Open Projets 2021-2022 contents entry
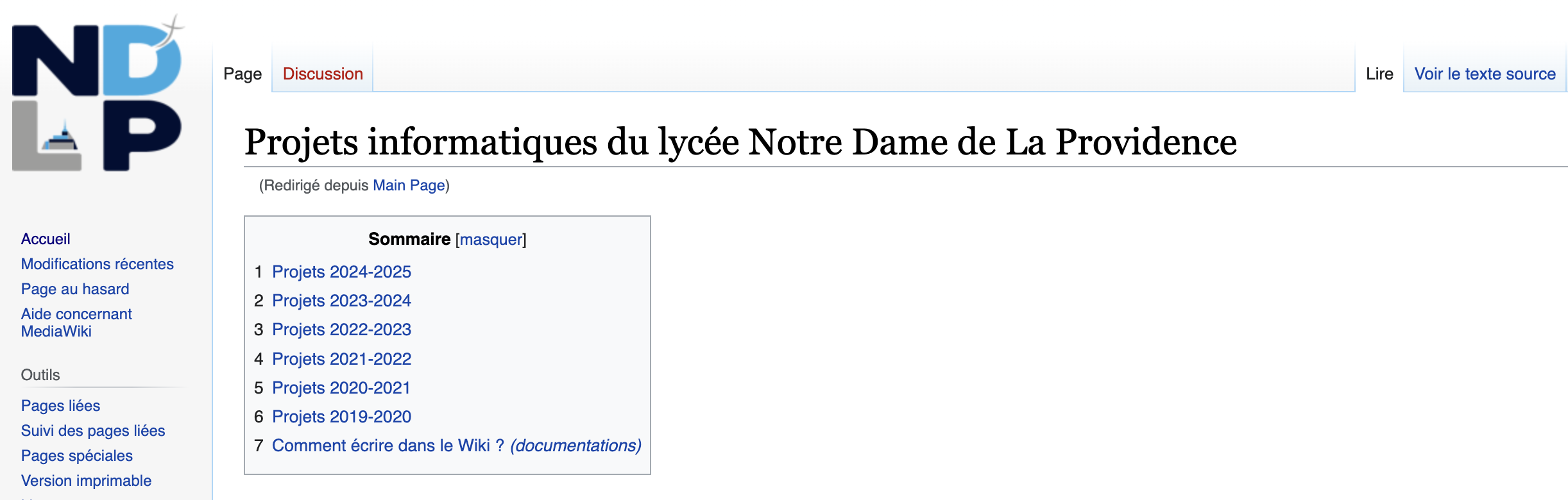Screen dimensions: 1568x500 [341, 359]
